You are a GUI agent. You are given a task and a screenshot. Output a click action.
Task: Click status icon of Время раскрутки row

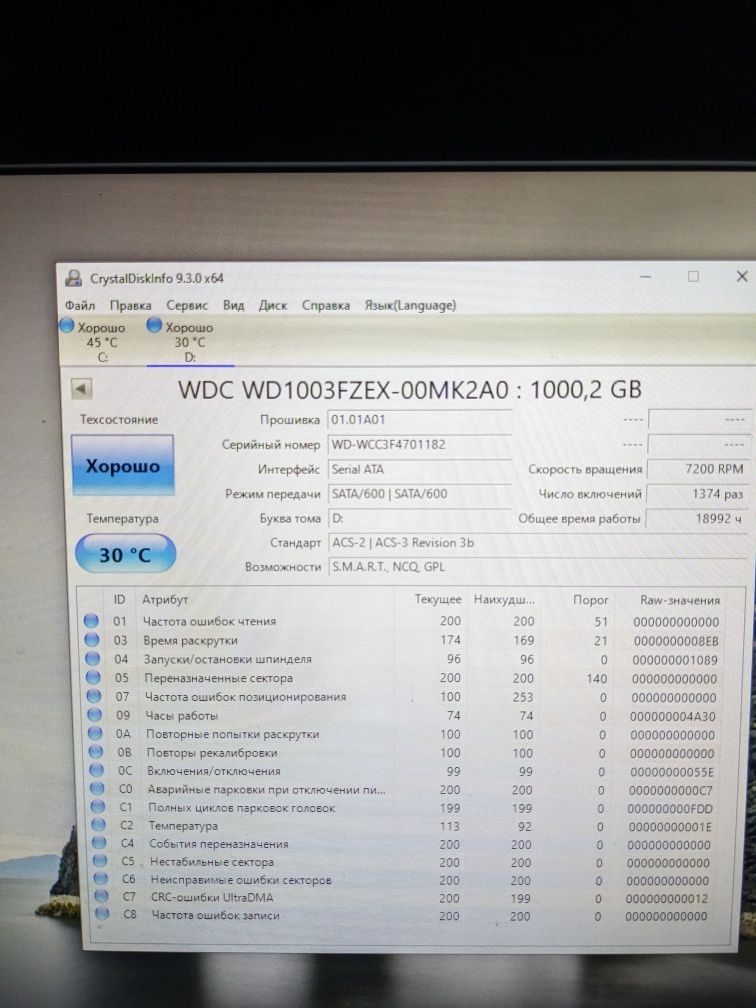click(92, 640)
